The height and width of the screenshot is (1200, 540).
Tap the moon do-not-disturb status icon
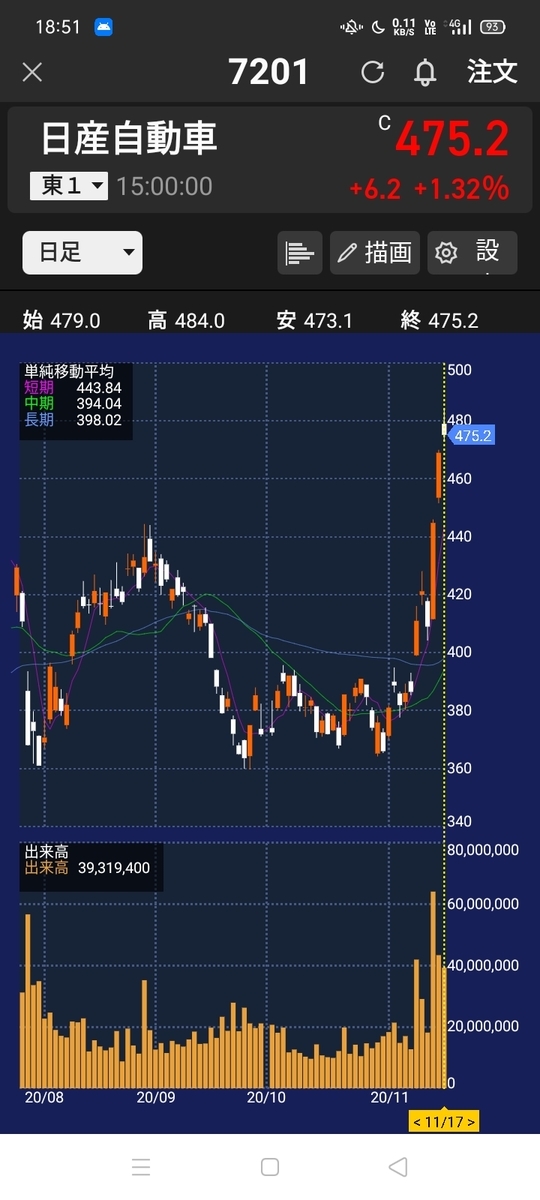pos(378,27)
